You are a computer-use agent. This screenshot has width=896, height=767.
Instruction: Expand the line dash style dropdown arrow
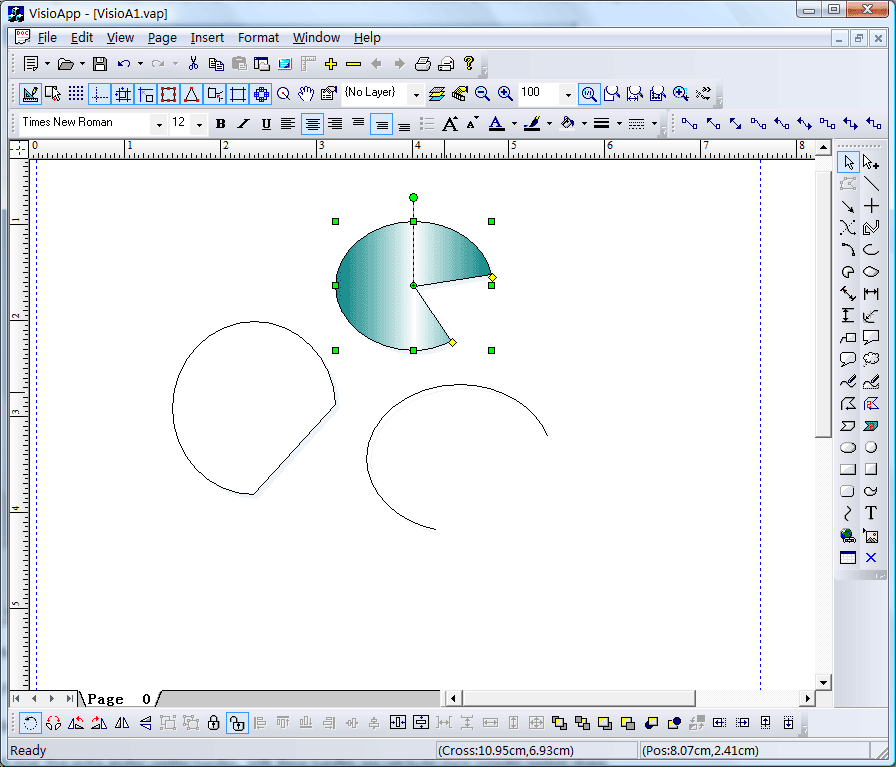(x=654, y=124)
